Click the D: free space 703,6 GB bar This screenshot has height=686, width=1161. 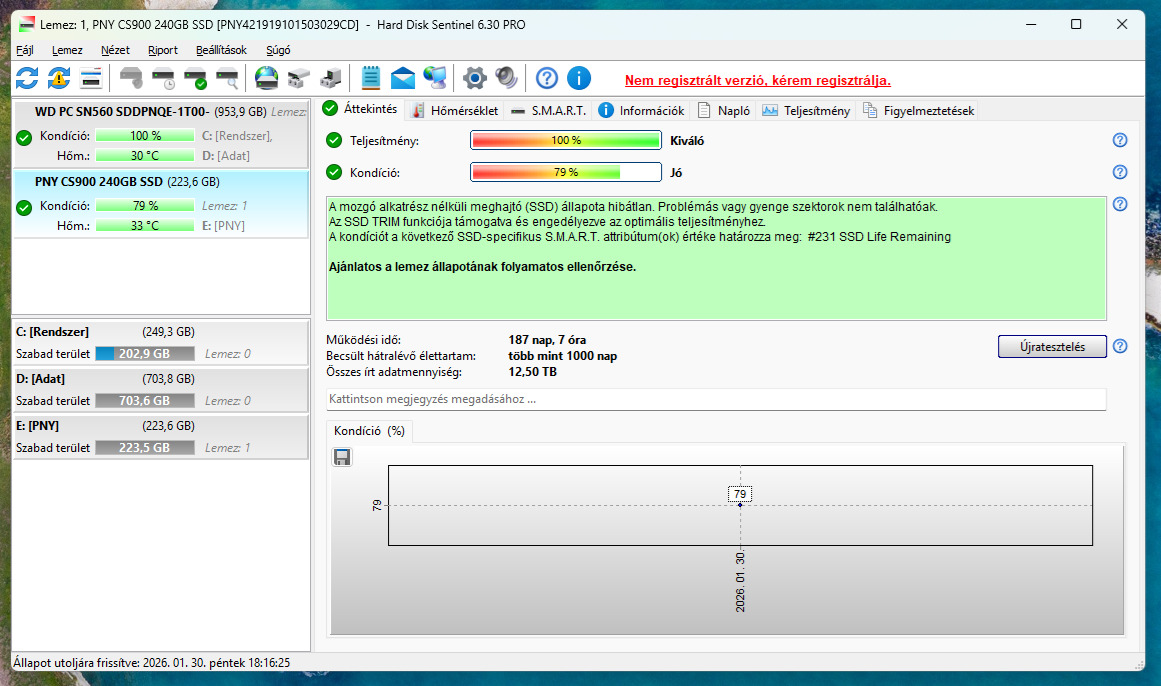tap(144, 401)
